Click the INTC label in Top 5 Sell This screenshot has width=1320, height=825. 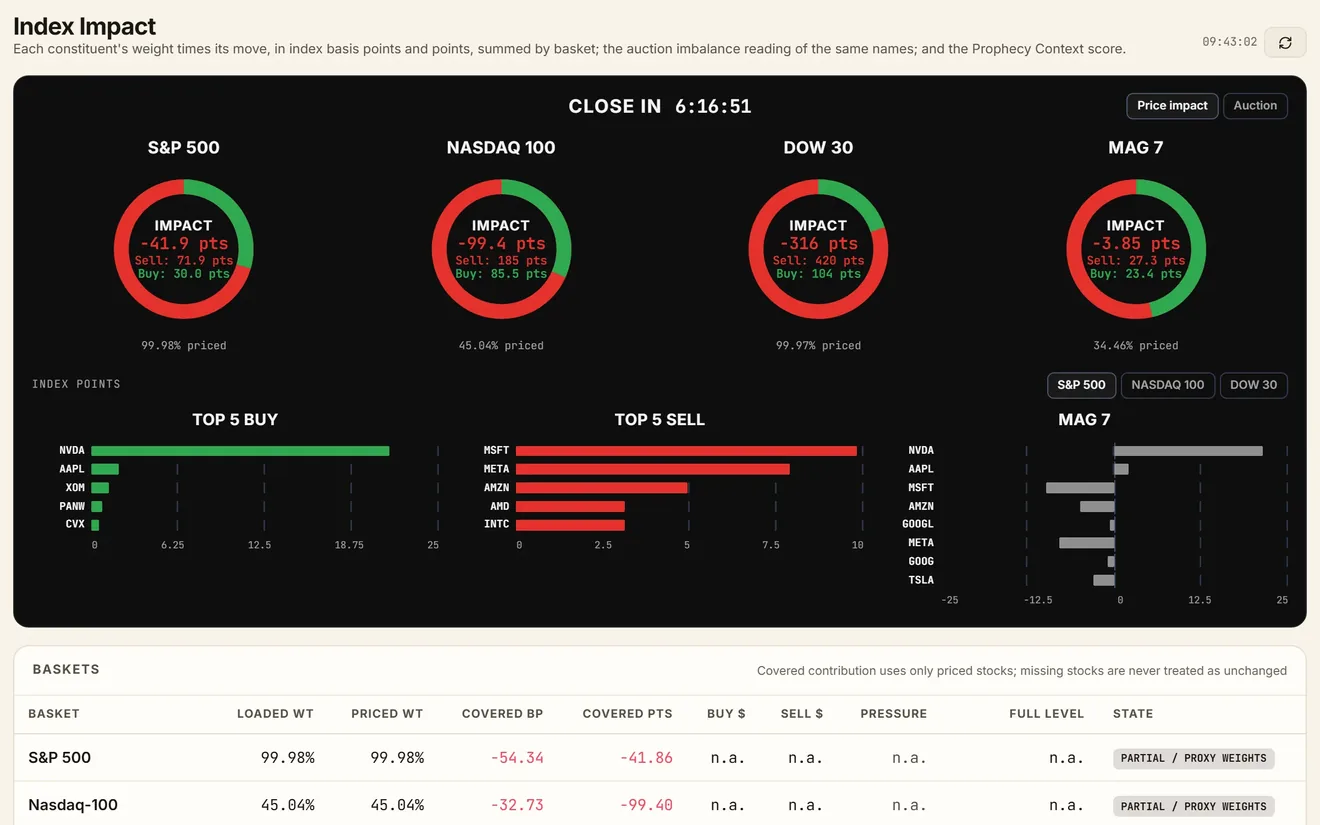[496, 524]
